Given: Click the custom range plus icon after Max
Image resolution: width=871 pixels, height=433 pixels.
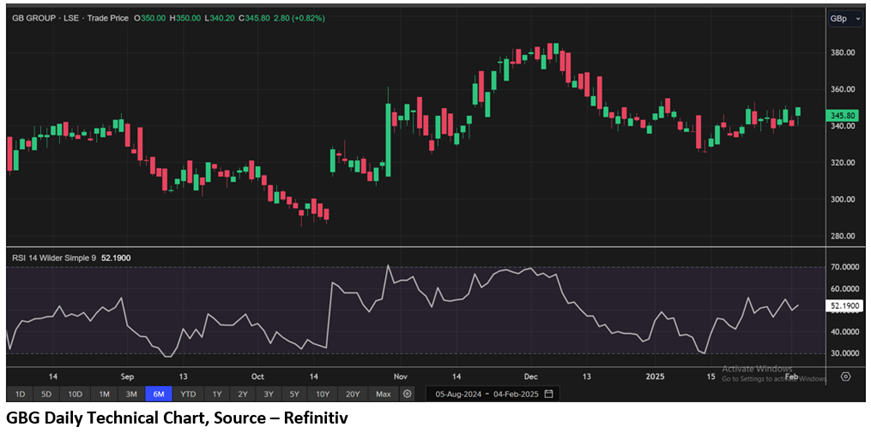Looking at the screenshot, I should 407,394.
